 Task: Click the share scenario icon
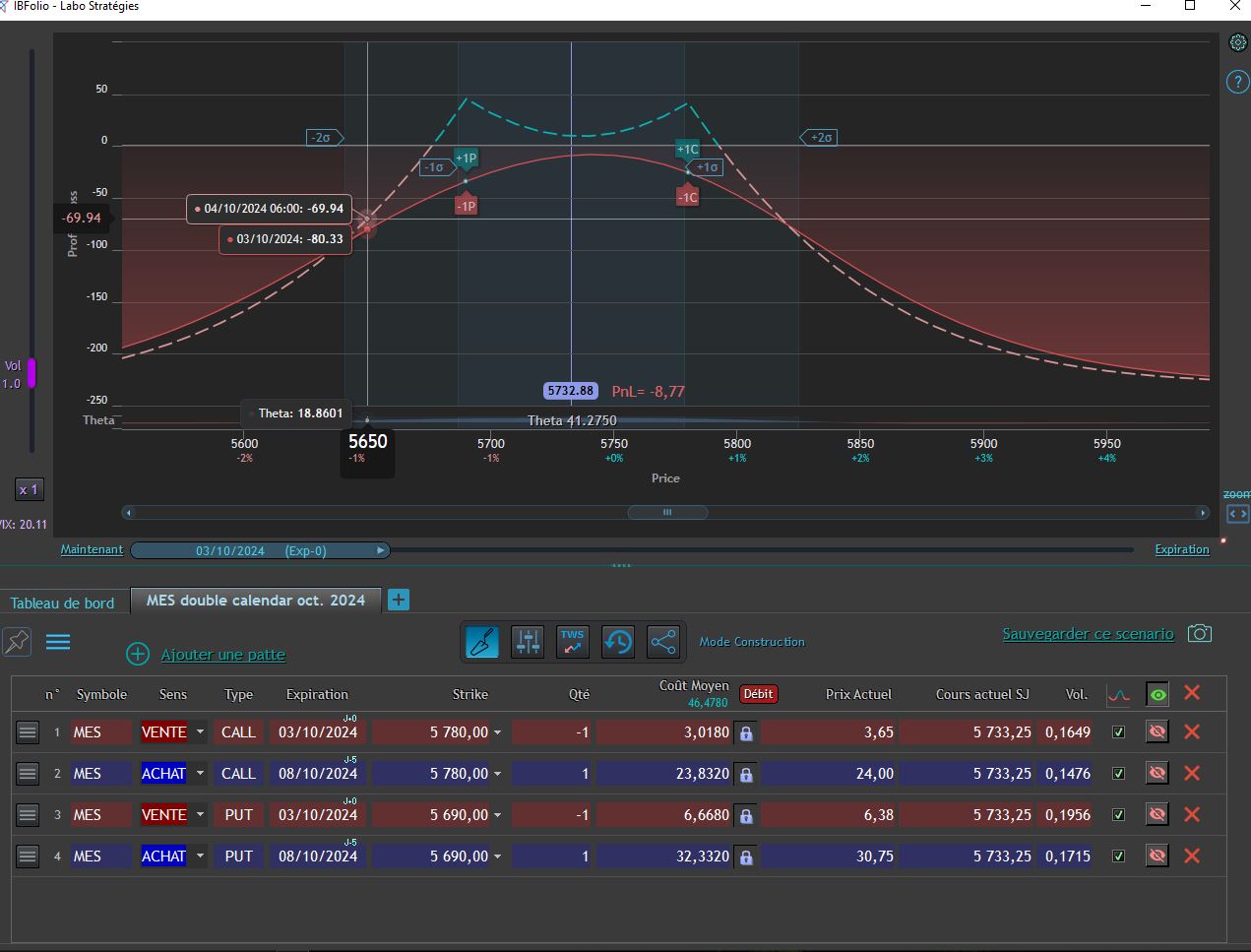663,643
